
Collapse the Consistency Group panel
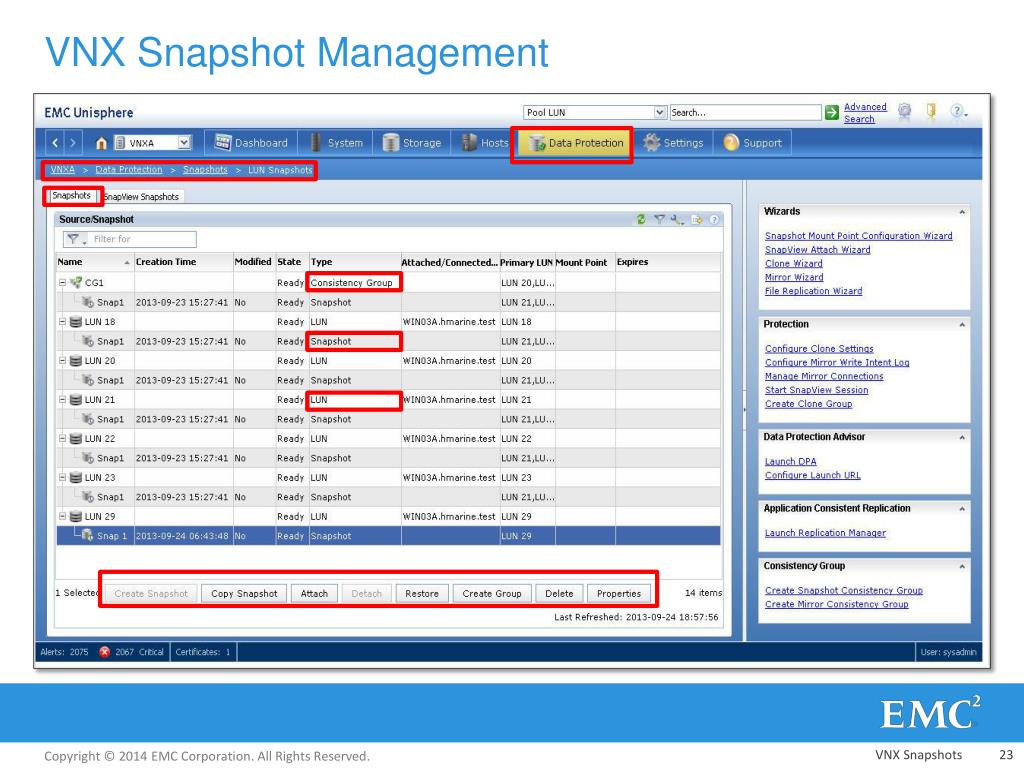pos(962,566)
